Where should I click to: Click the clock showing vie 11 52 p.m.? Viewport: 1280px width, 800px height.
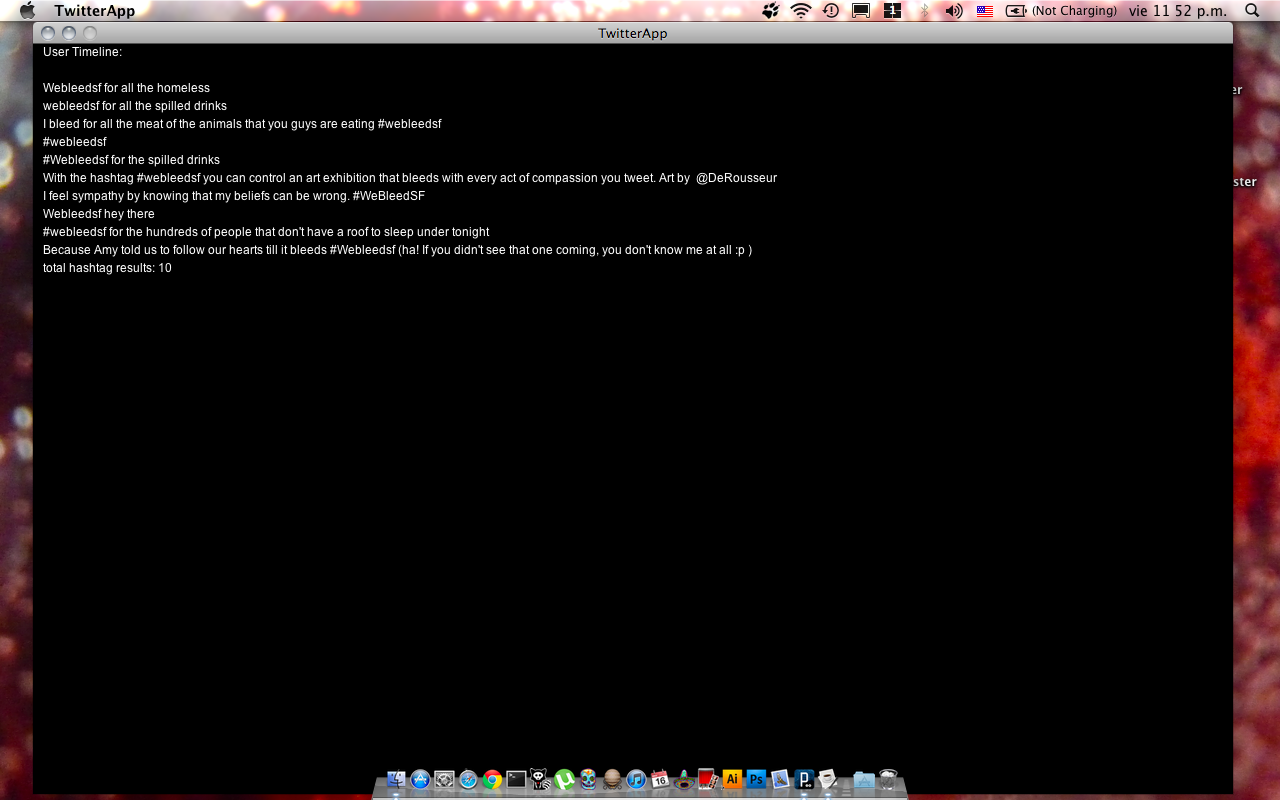1178,11
